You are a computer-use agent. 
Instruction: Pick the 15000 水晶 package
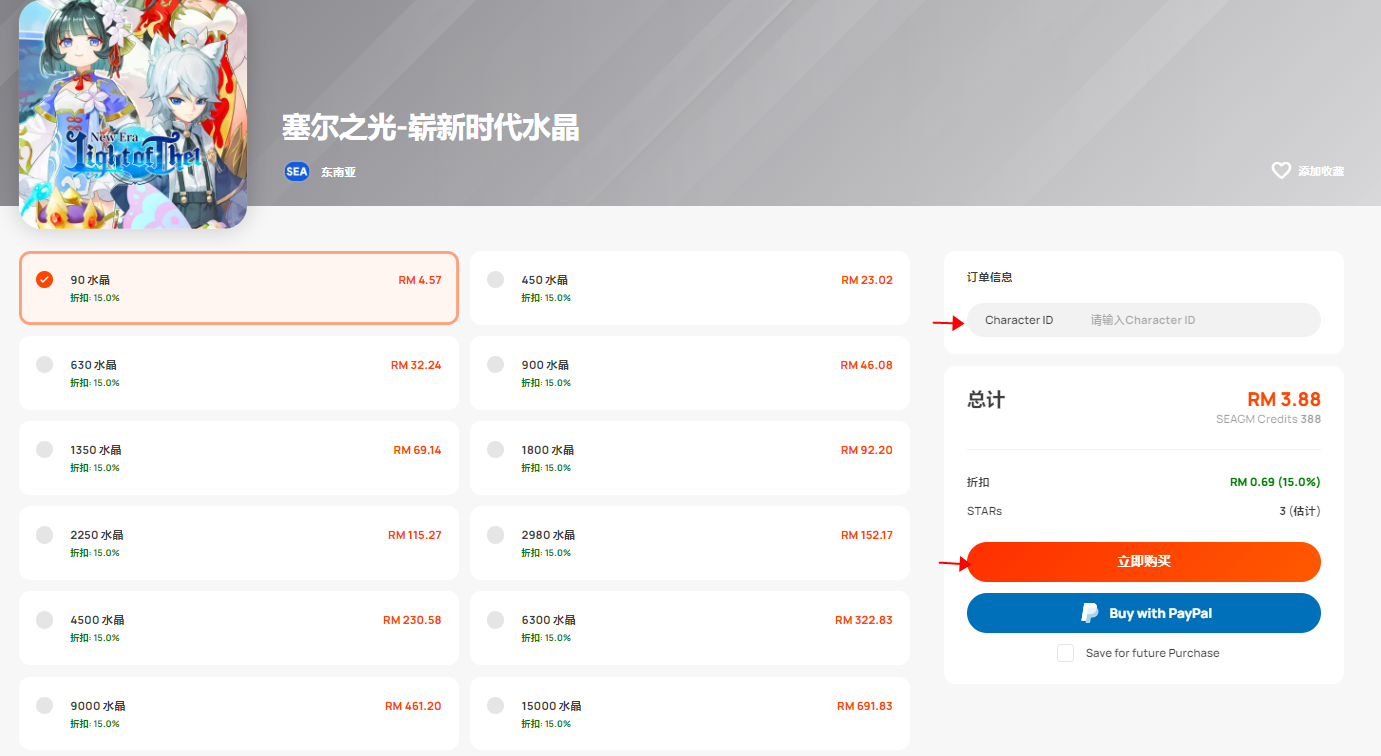[x=690, y=713]
